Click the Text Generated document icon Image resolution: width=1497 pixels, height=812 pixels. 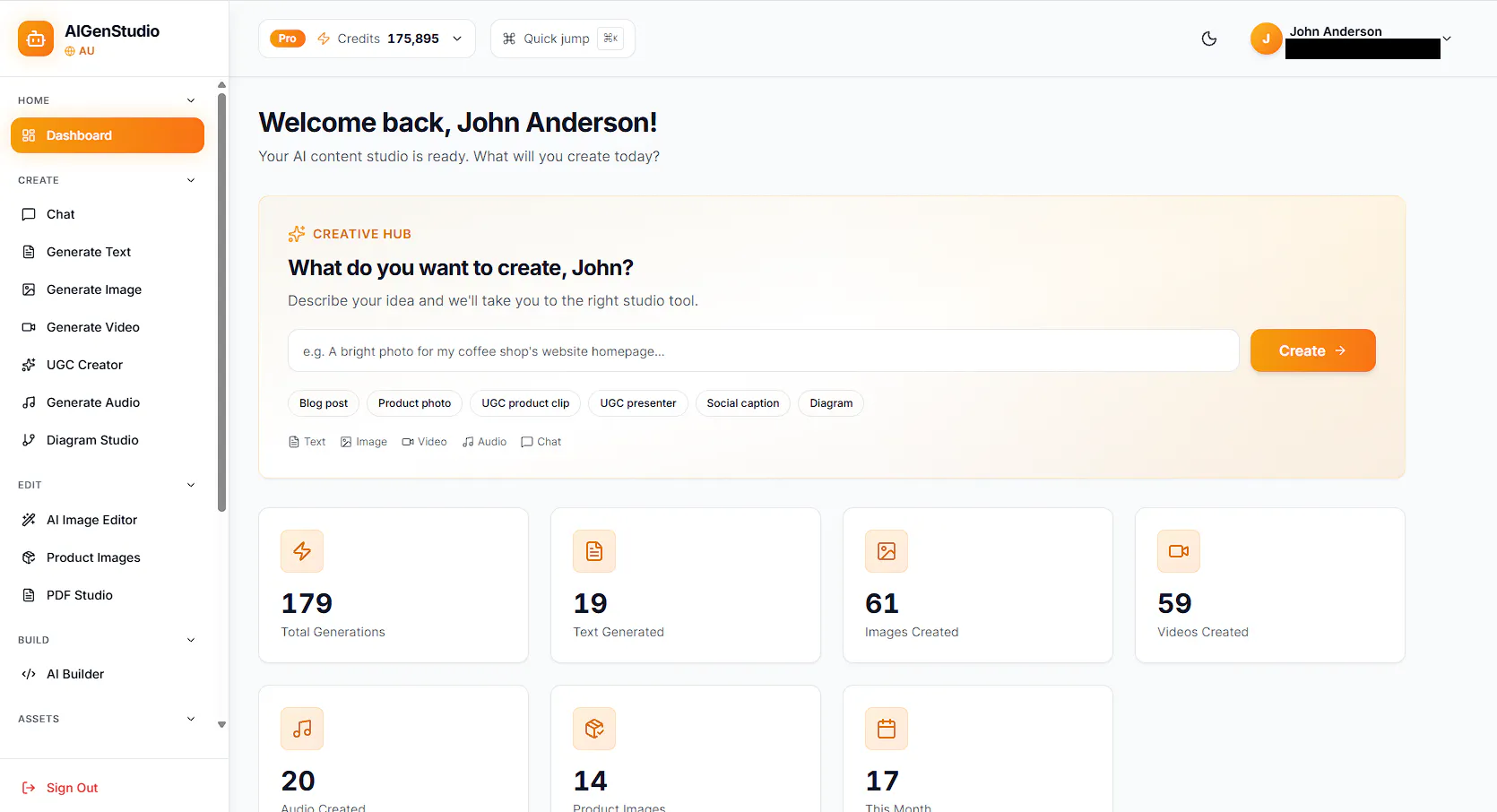pyautogui.click(x=594, y=551)
